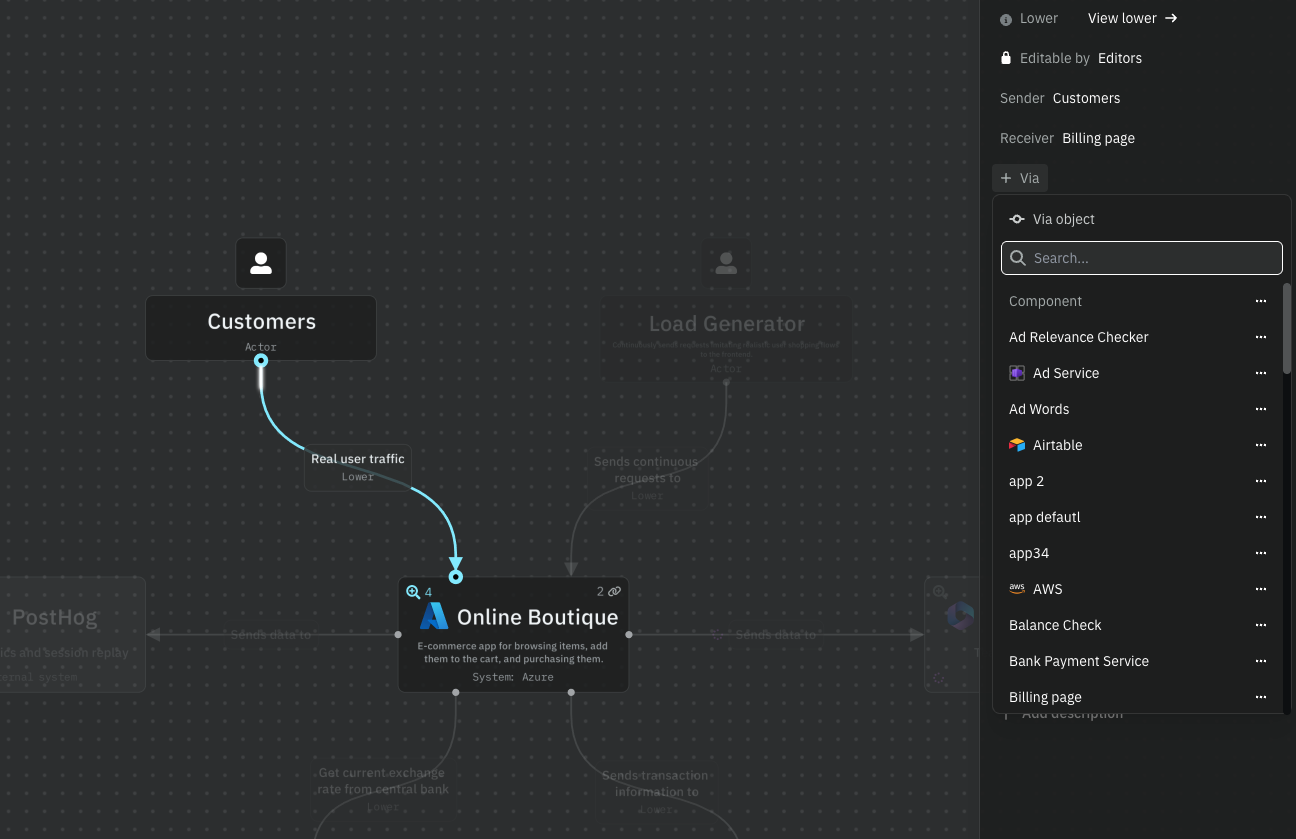
Task: Select the AWS logo item
Action: tap(1017, 589)
